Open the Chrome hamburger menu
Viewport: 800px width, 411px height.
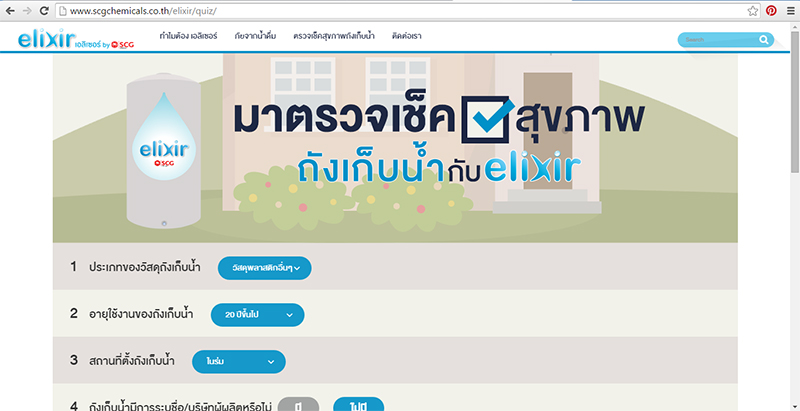click(789, 10)
